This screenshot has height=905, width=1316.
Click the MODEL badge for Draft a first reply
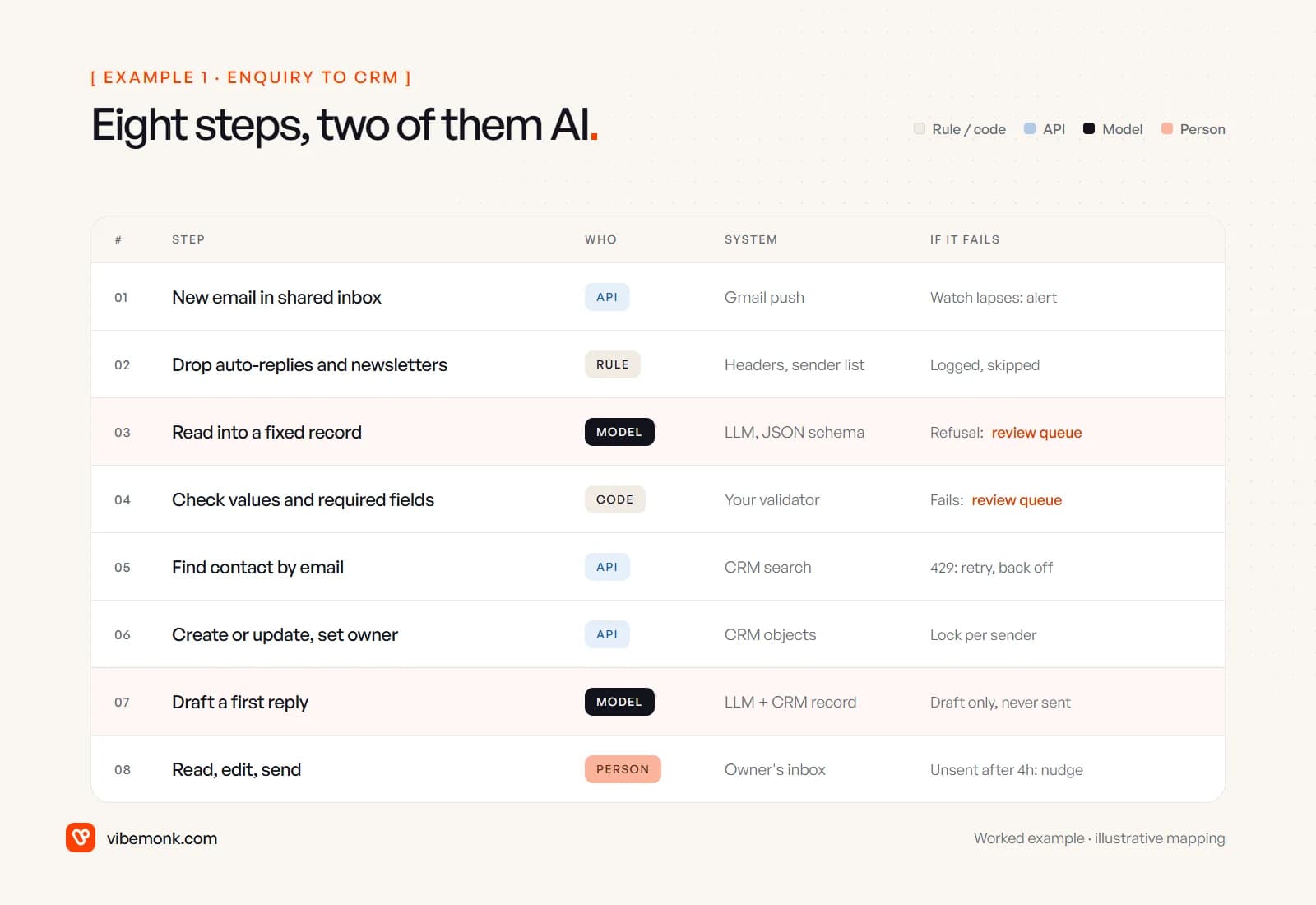(x=619, y=702)
